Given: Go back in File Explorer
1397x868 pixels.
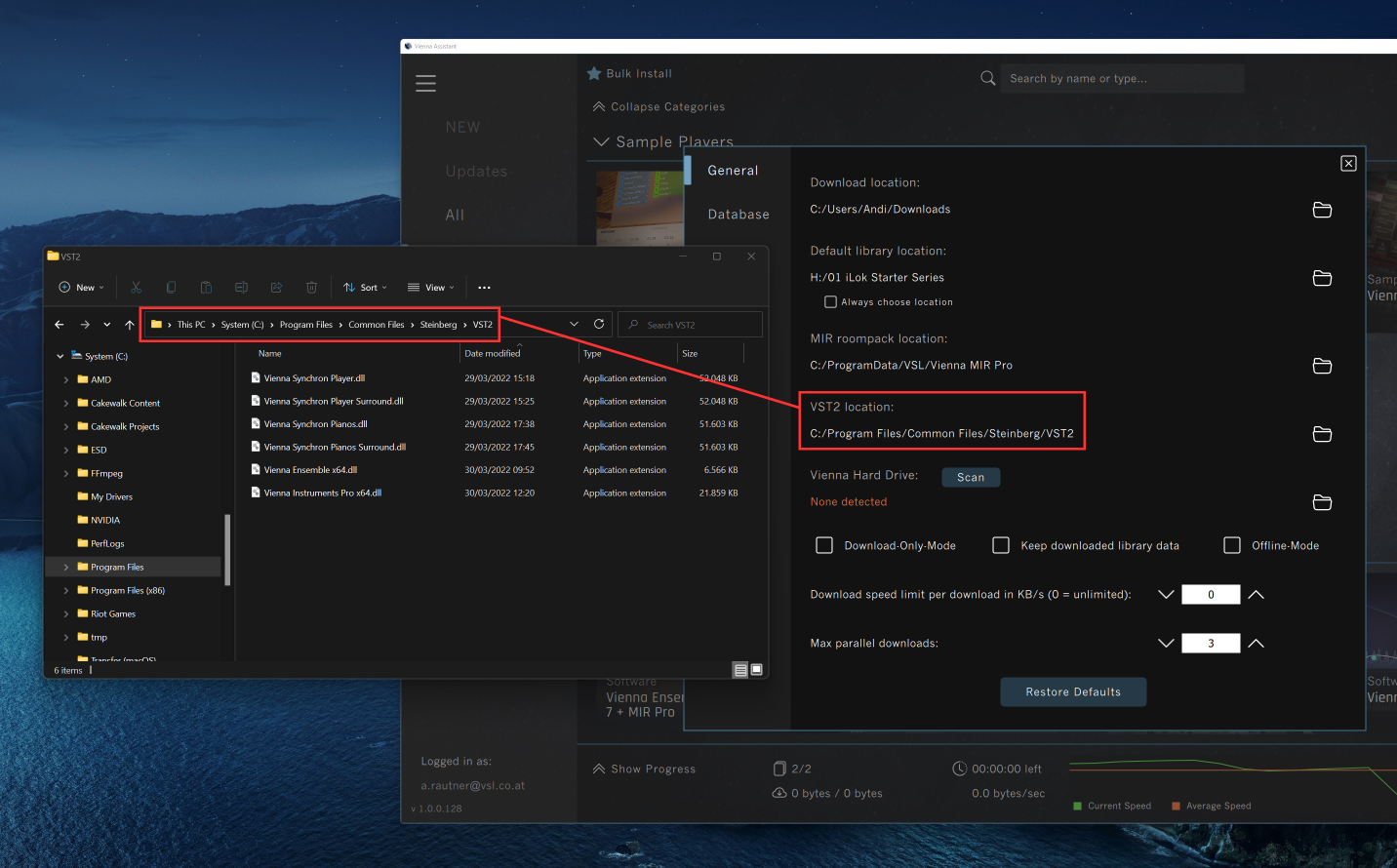Looking at the screenshot, I should click(60, 325).
